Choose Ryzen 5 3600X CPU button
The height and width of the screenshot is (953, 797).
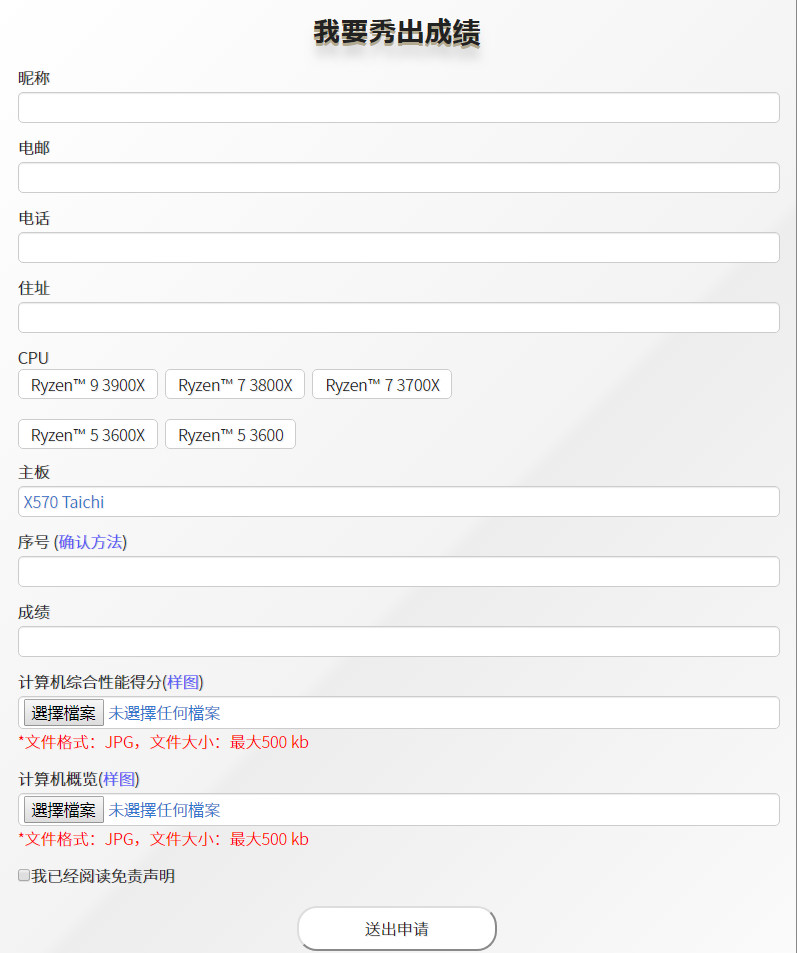(88, 435)
